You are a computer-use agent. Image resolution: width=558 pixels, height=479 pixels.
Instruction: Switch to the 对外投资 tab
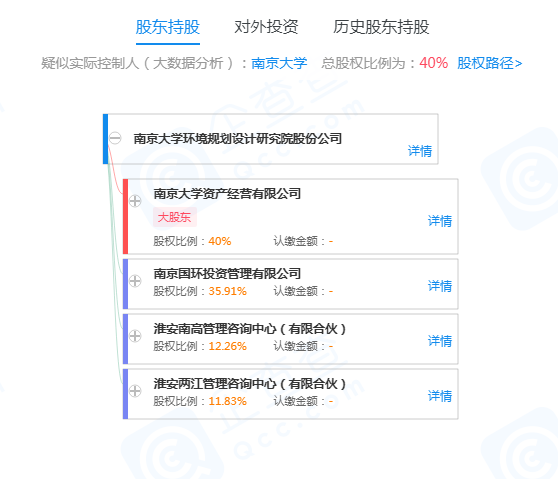266,27
